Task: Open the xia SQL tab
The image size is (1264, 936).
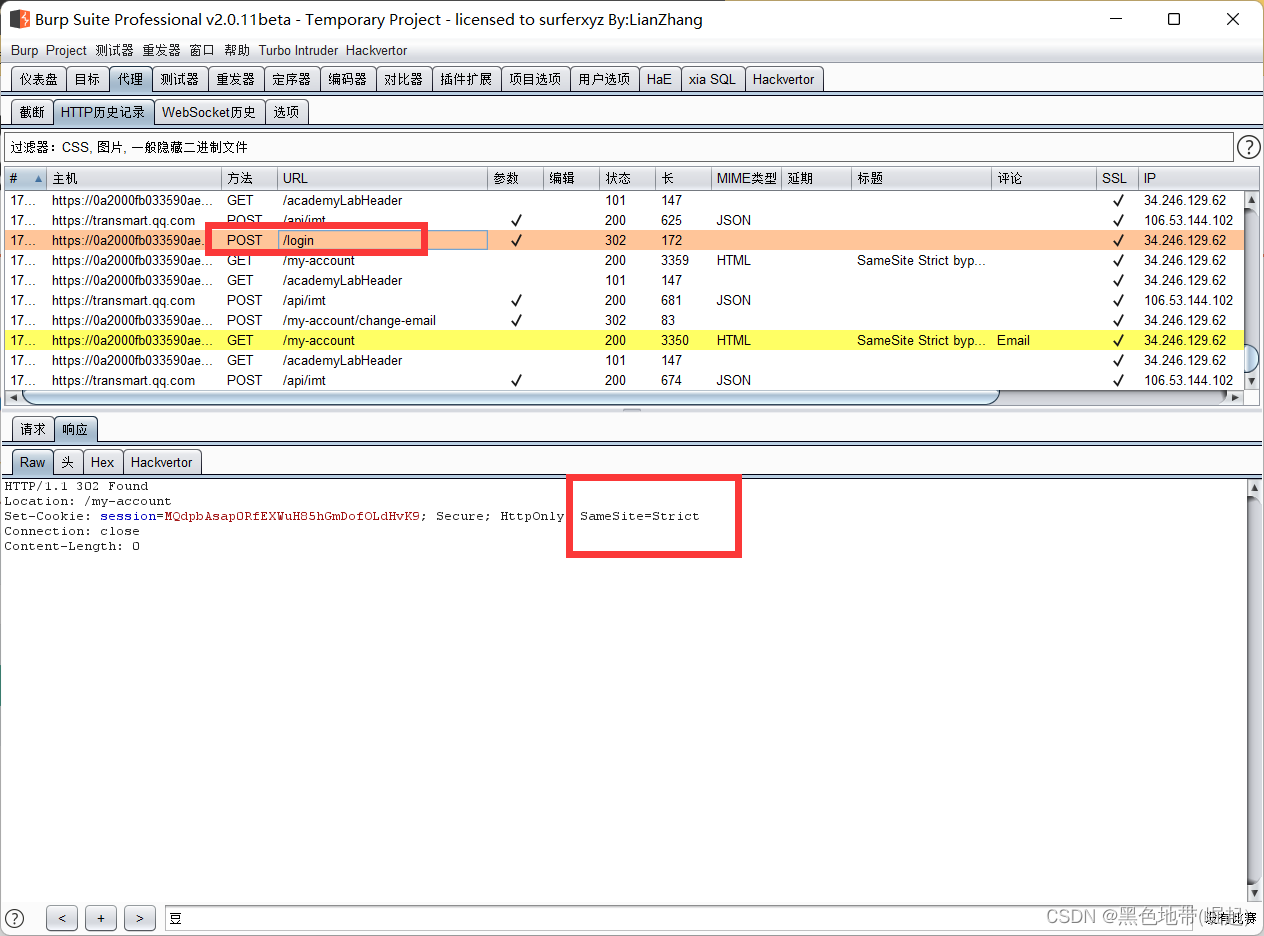Action: click(712, 79)
